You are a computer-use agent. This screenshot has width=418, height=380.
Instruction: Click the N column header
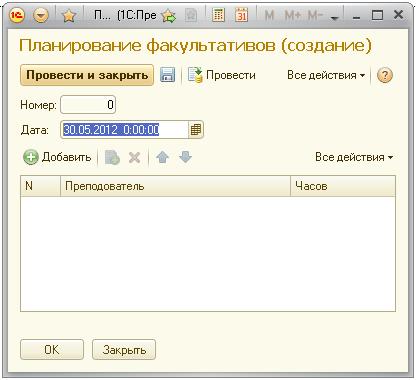(40, 186)
